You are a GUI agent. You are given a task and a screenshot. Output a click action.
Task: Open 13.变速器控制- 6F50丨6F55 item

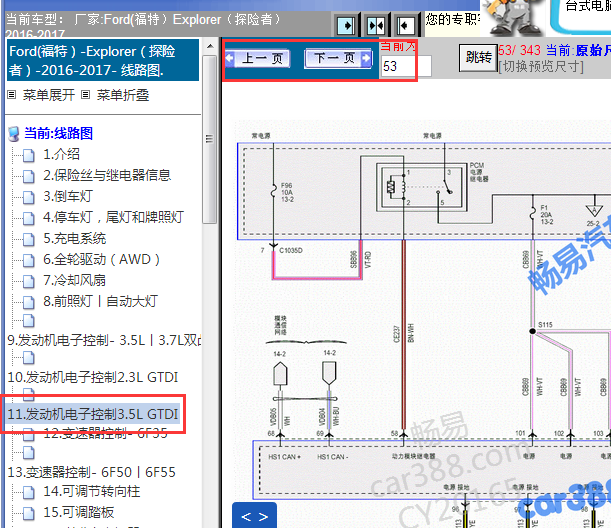[92, 472]
